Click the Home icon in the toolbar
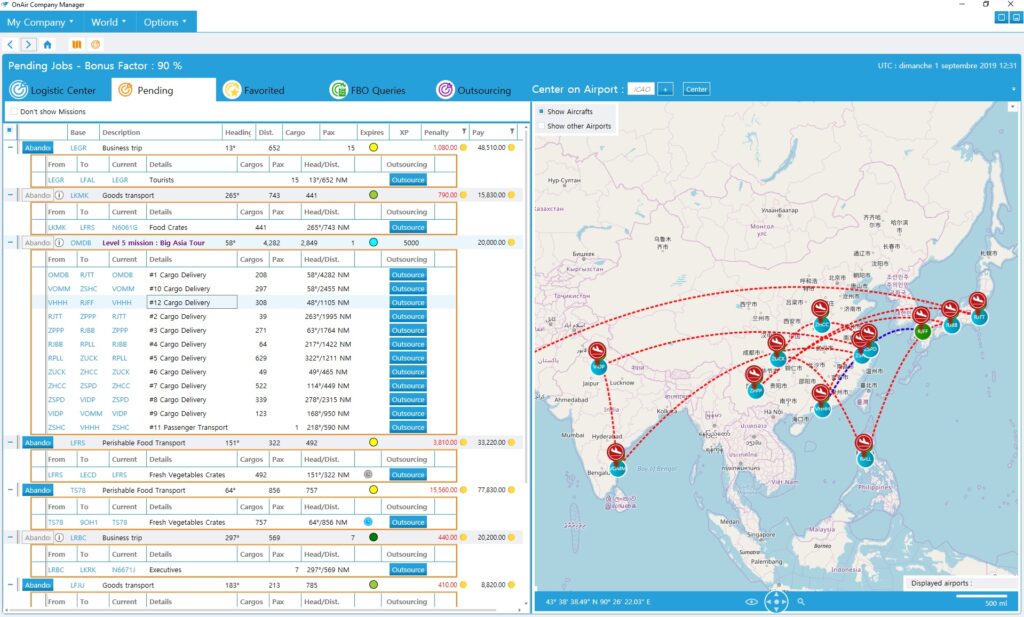The image size is (1024, 617). coord(47,44)
